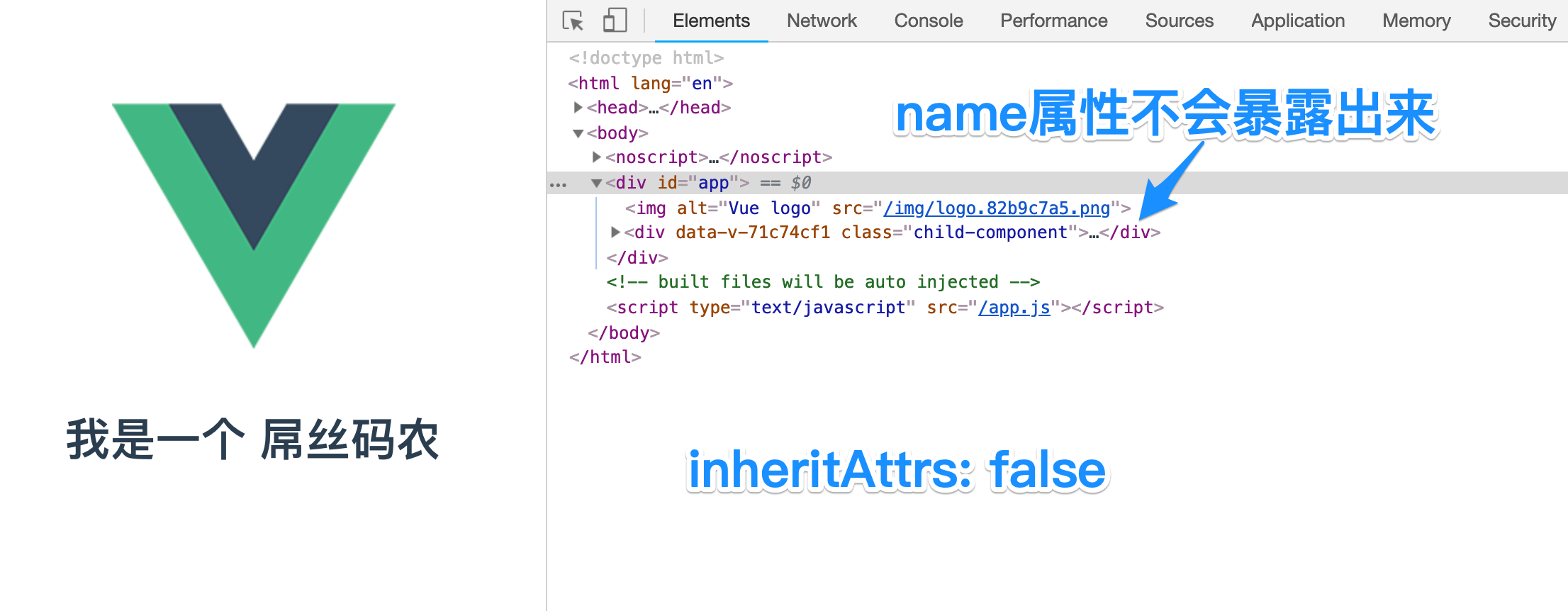Select the html lang="en" node
Screen dimensions: 1568x611
point(650,83)
